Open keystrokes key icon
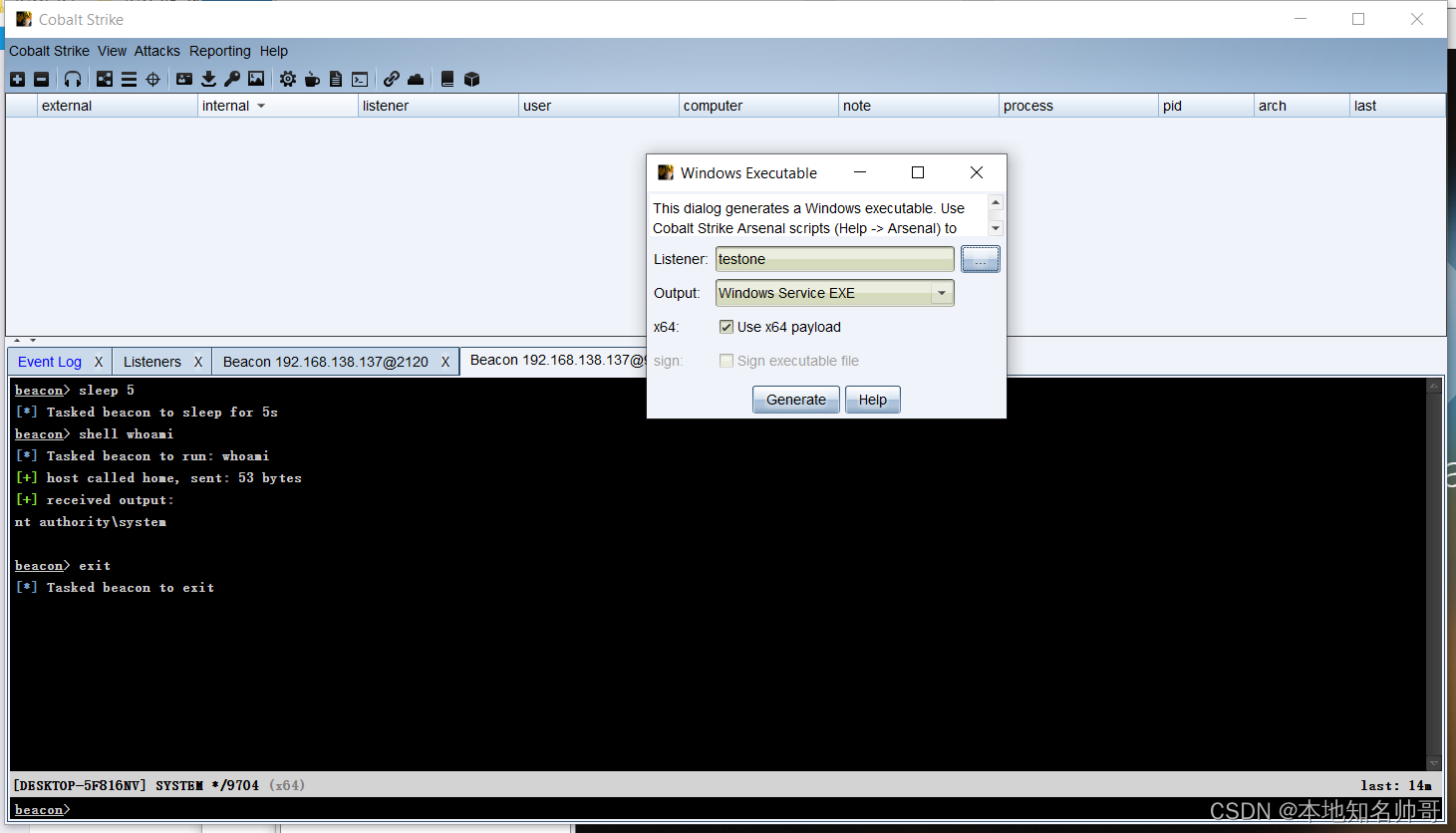Viewport: 1456px width, 833px height. 232,79
